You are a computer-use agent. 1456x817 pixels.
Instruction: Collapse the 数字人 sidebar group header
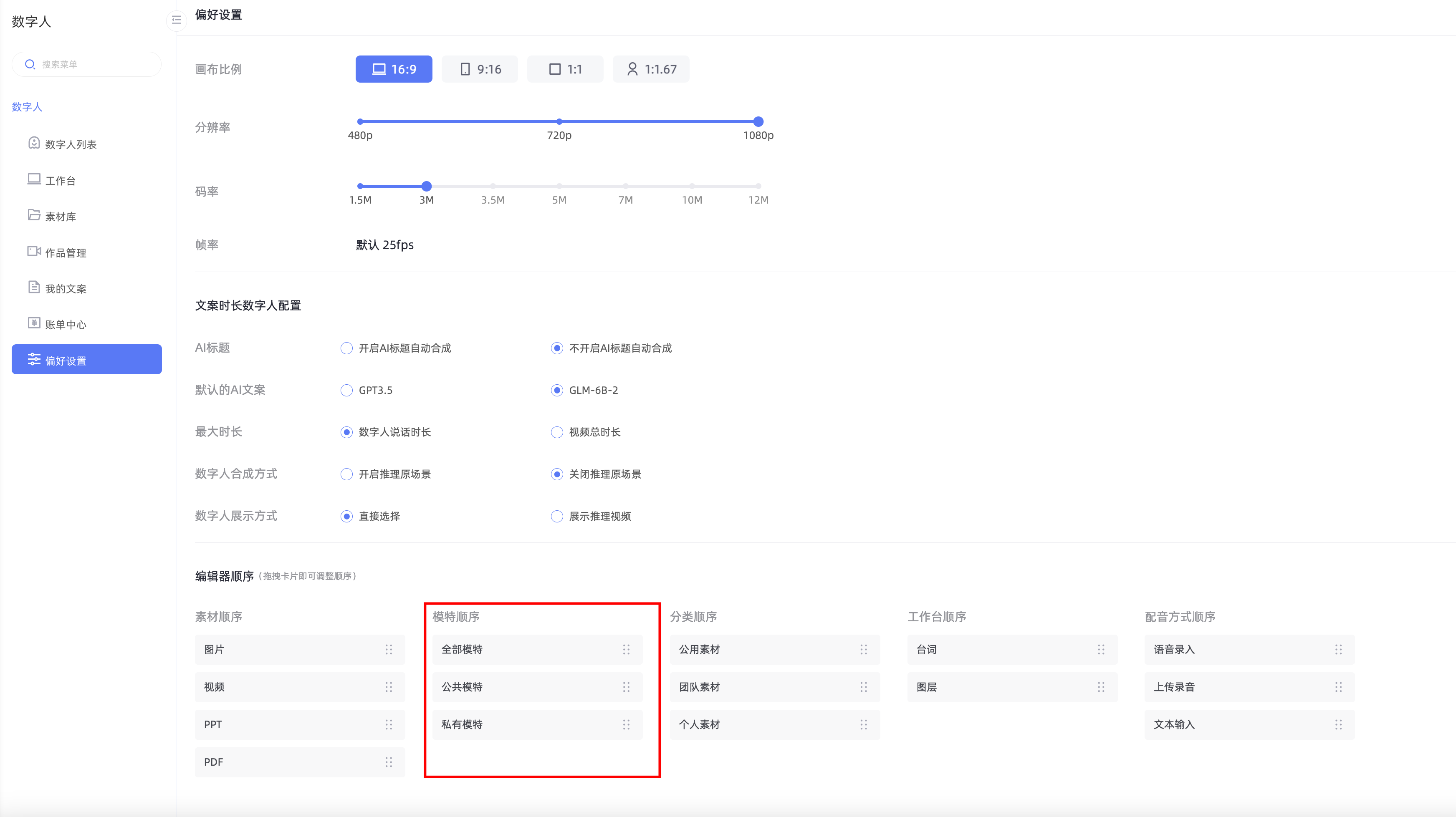pos(27,107)
